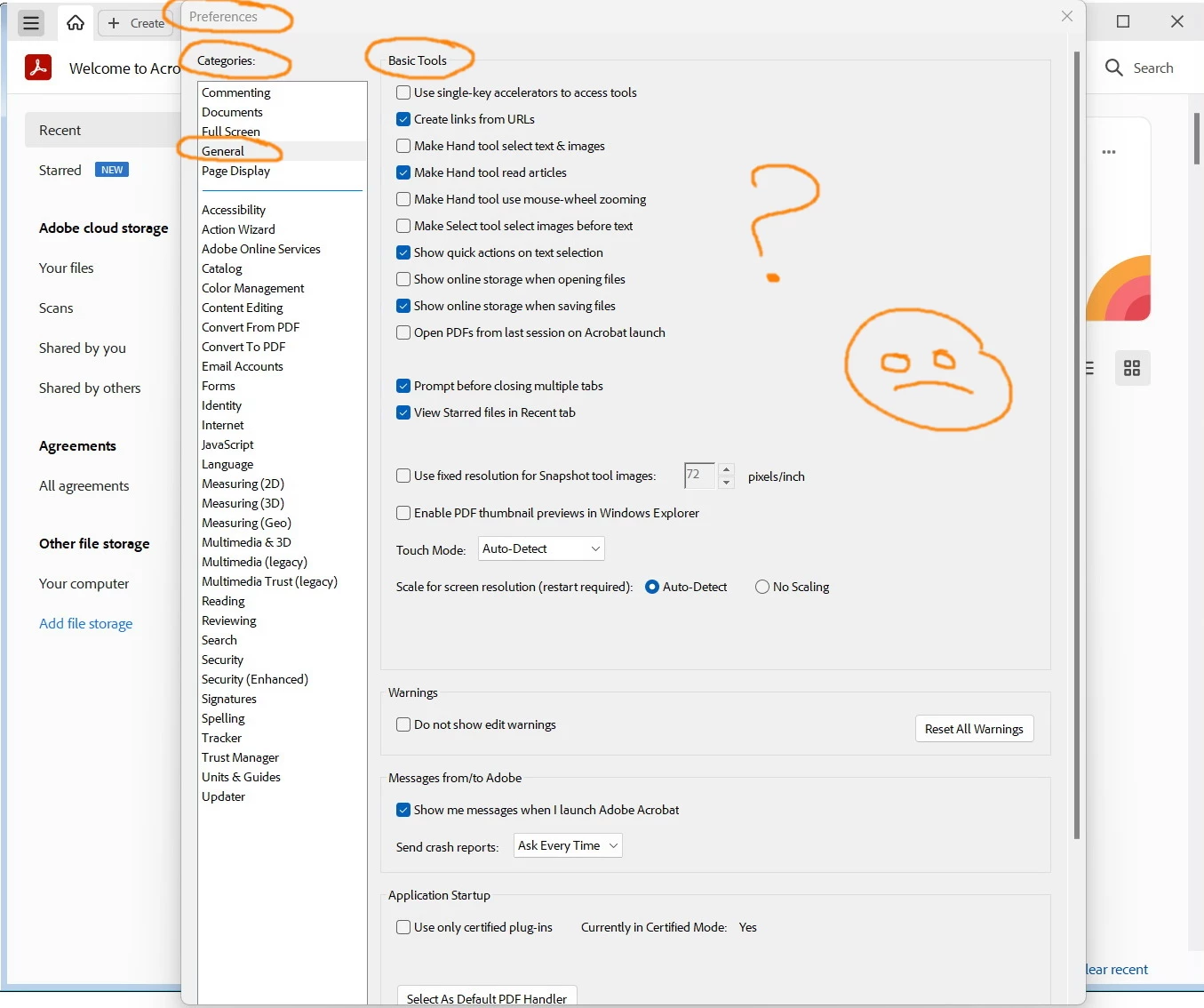Open the Touch Mode dropdown

[x=541, y=548]
